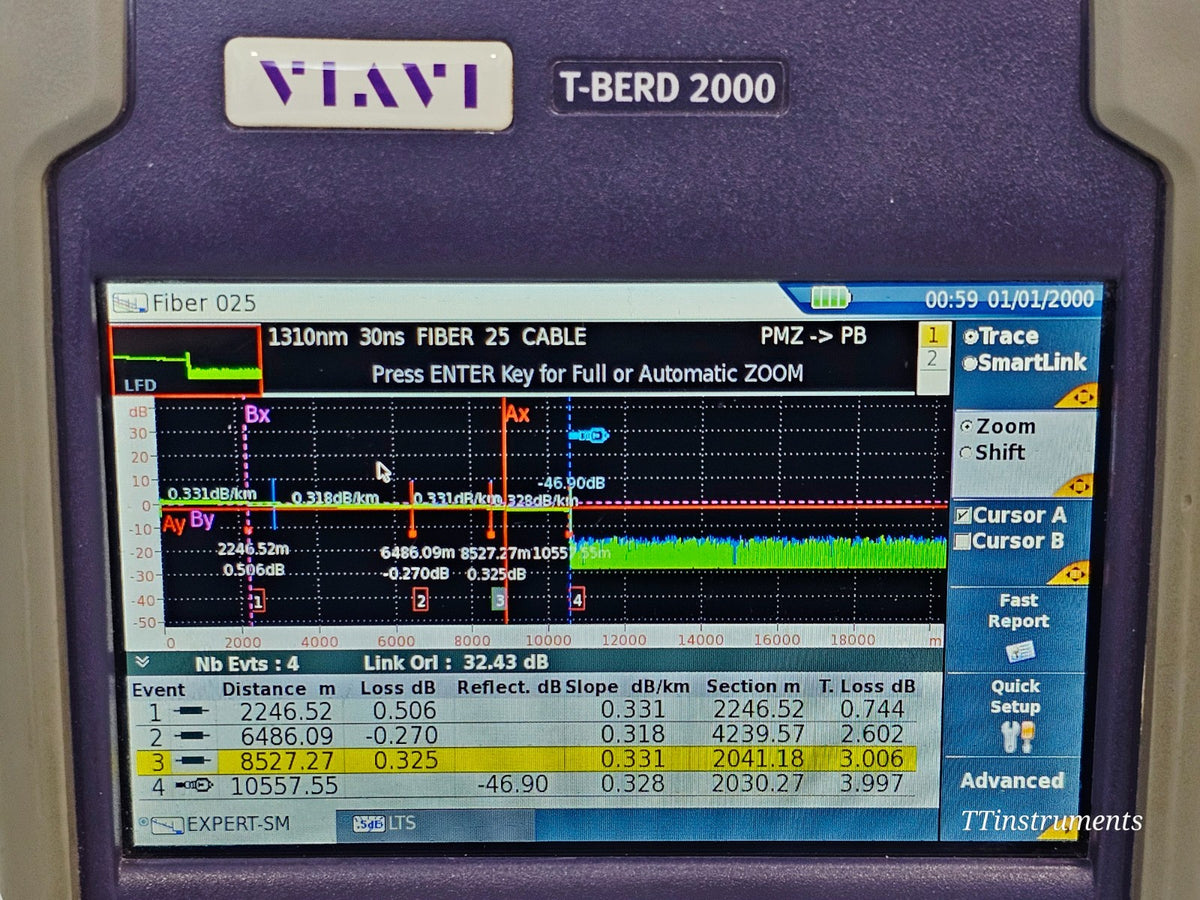
Task: Select event marker 3 on the graph
Action: coord(498,600)
